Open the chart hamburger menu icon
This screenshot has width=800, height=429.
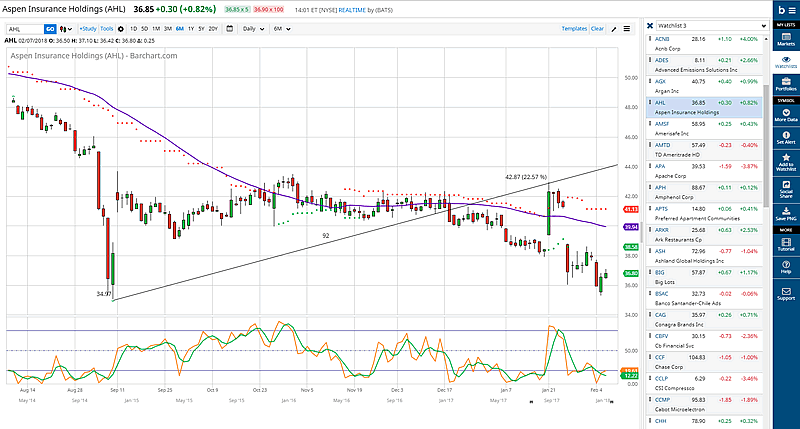[x=627, y=29]
